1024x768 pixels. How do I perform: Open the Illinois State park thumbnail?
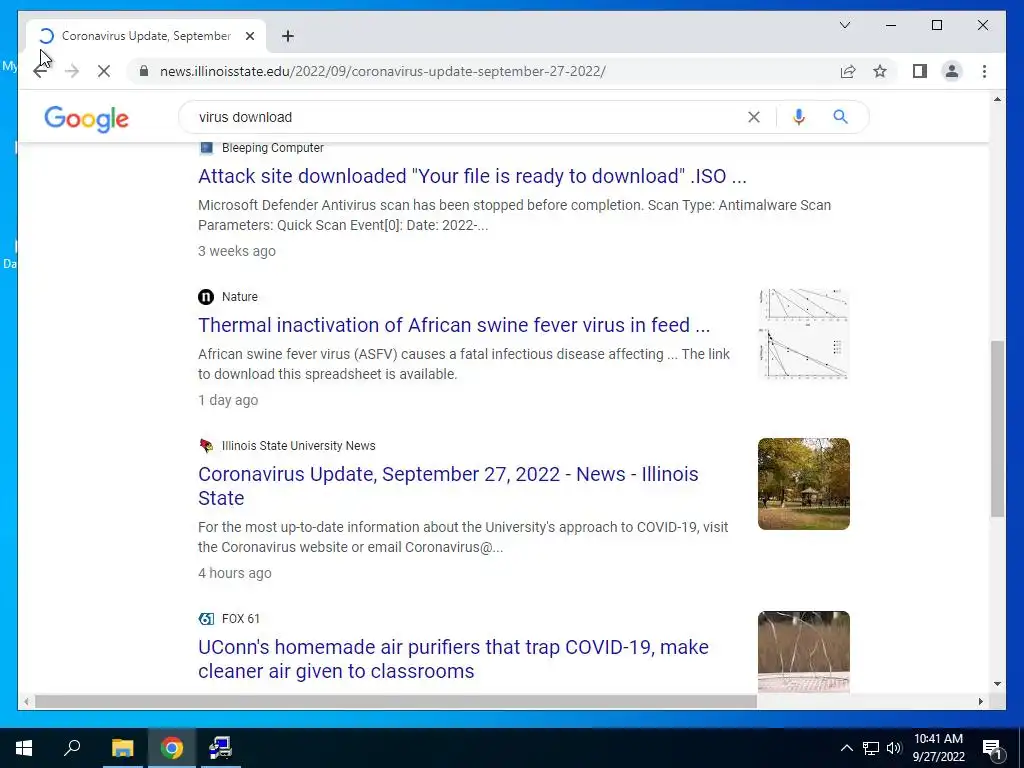pos(803,484)
